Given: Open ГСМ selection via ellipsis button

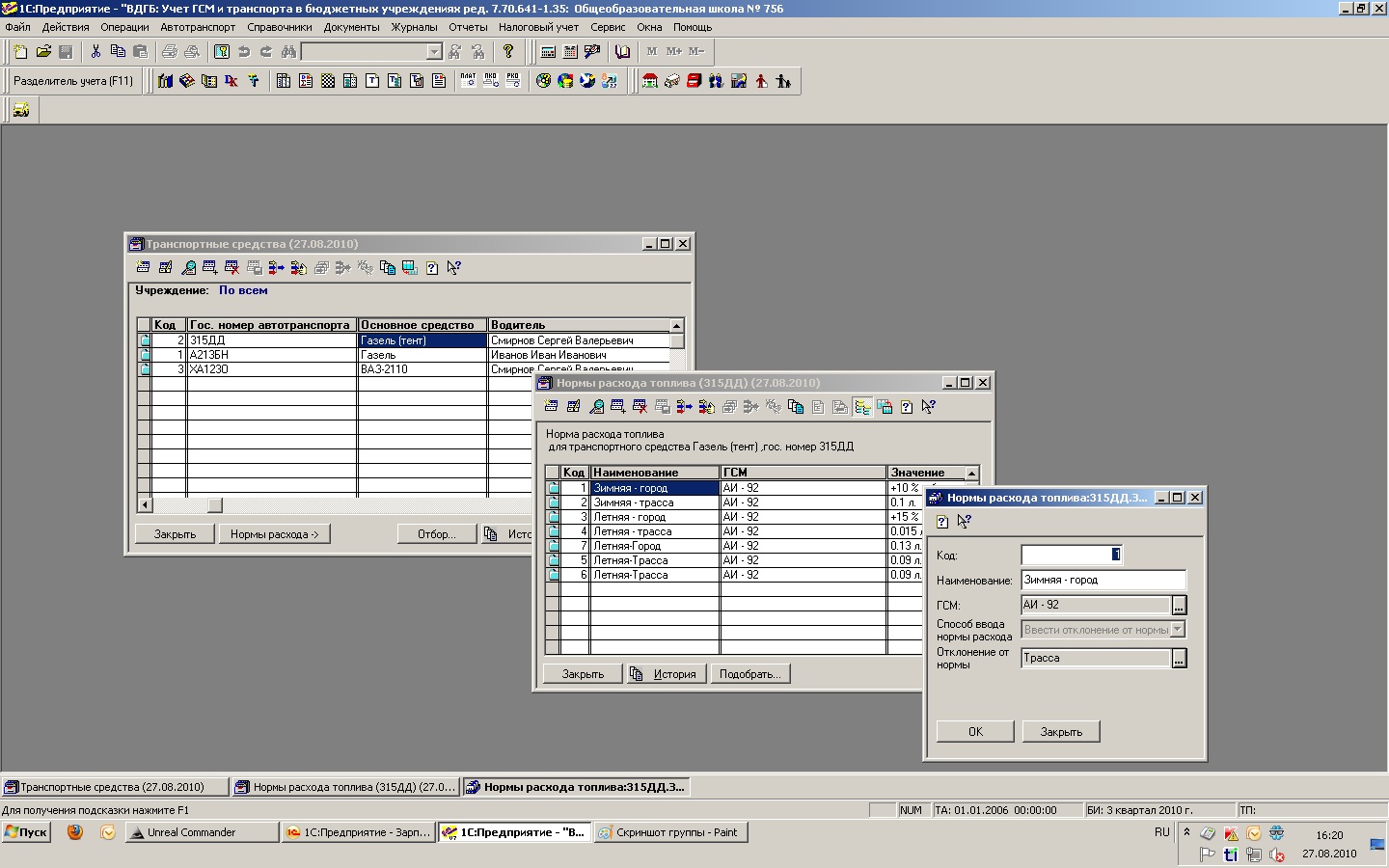Looking at the screenshot, I should point(1179,606).
